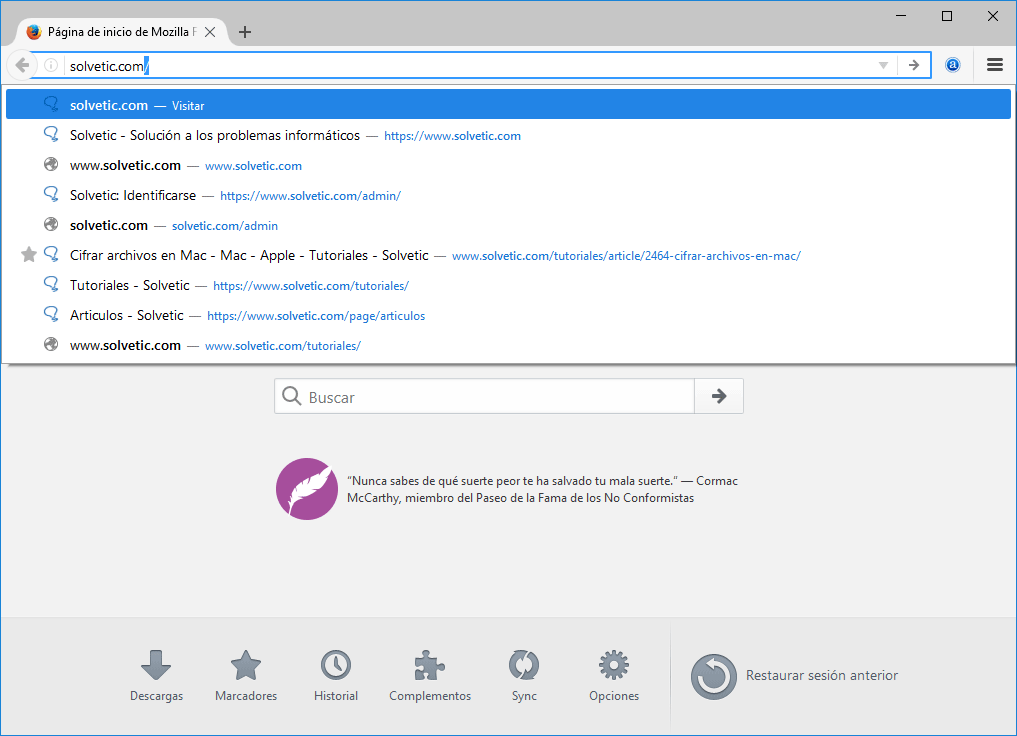Screen dimensions: 1017x736
Task: Open Historial history
Action: coord(336,676)
